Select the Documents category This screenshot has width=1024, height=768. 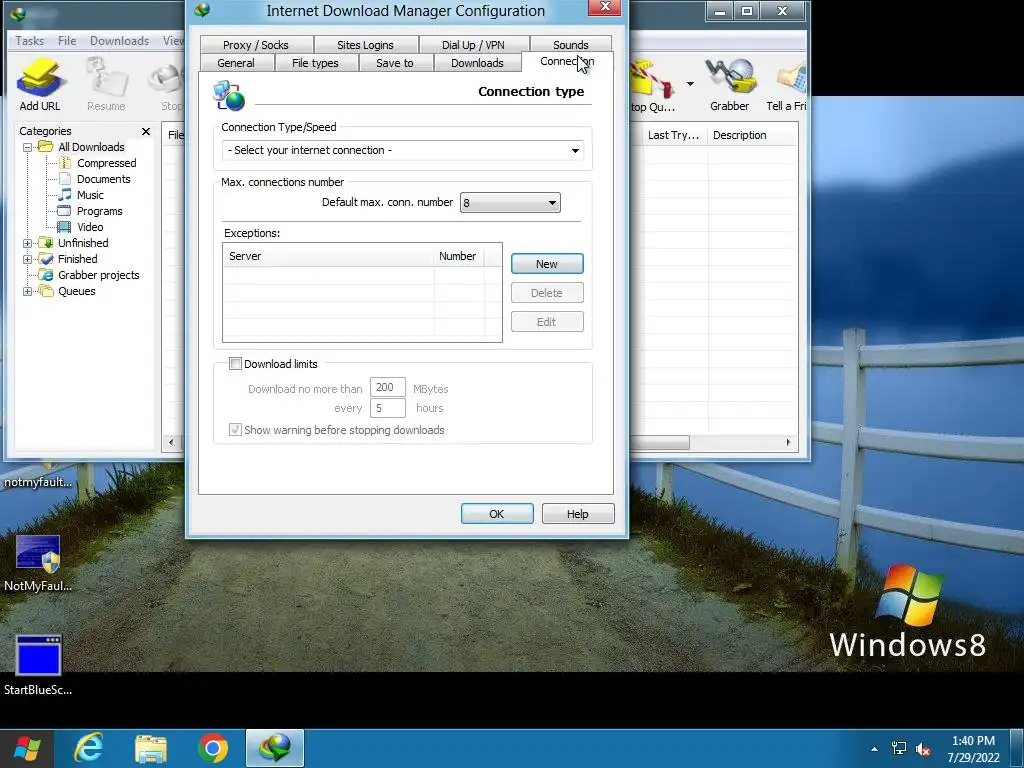(x=95, y=179)
